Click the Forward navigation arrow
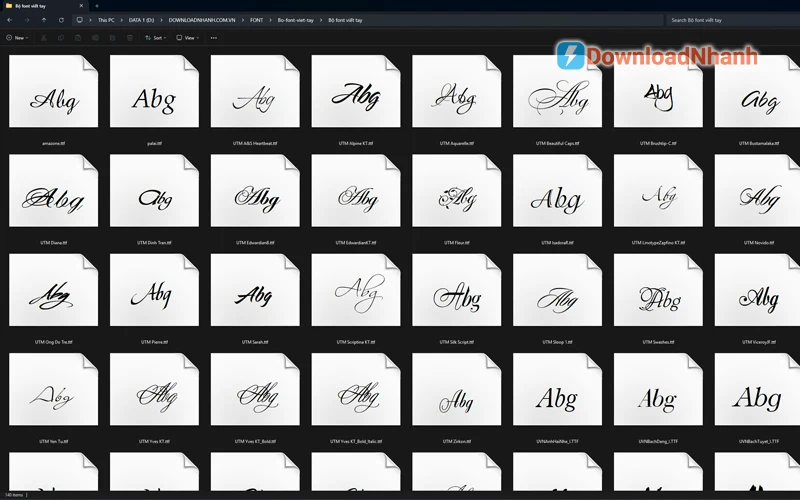800x500 pixels. coord(27,20)
